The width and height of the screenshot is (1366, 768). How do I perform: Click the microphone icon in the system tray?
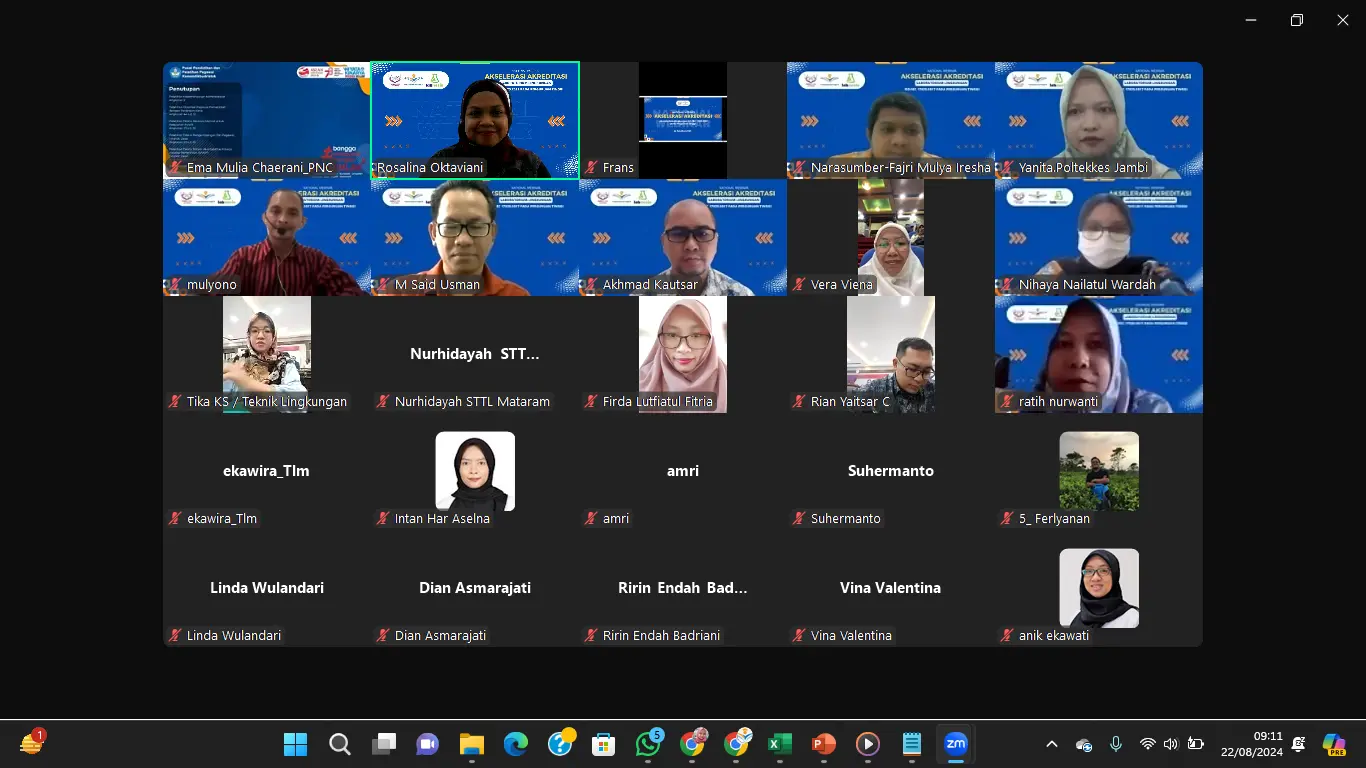1115,744
